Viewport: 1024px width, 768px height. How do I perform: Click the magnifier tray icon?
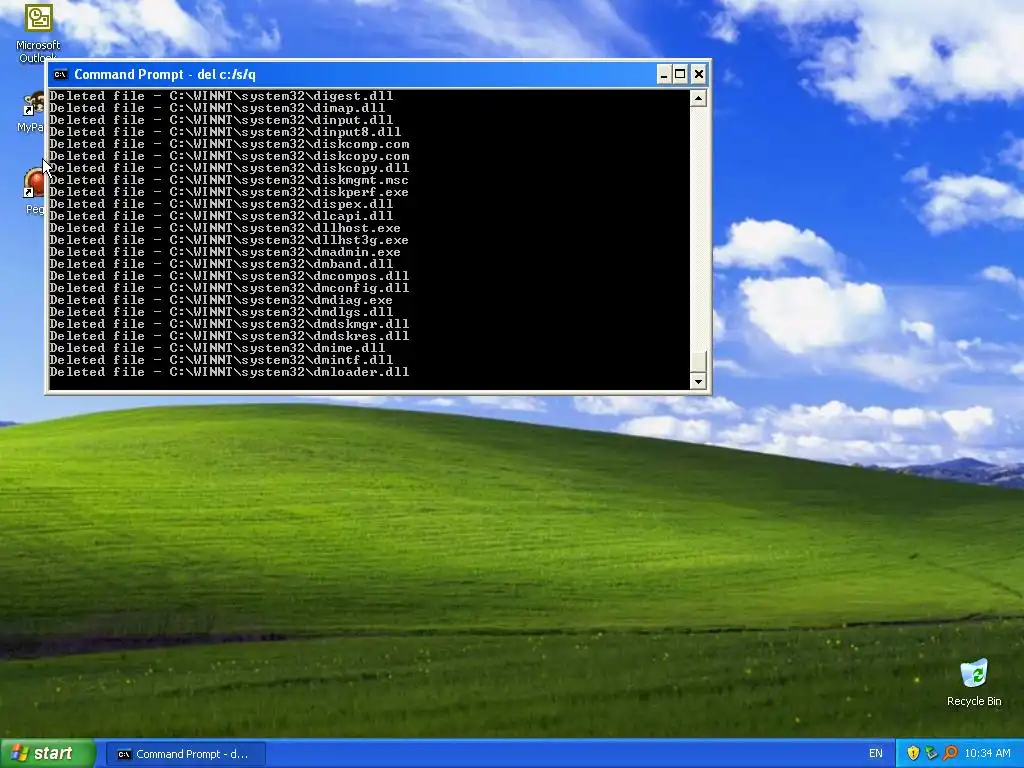click(950, 754)
